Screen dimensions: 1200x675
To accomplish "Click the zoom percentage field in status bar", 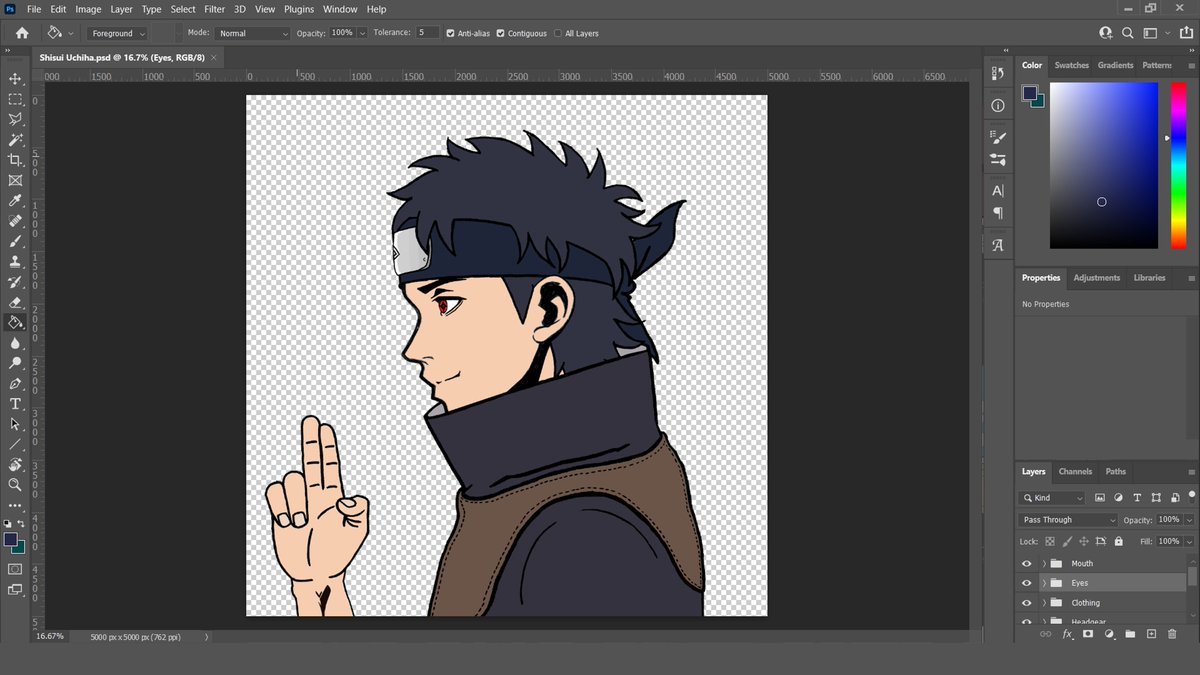I will click(x=50, y=636).
